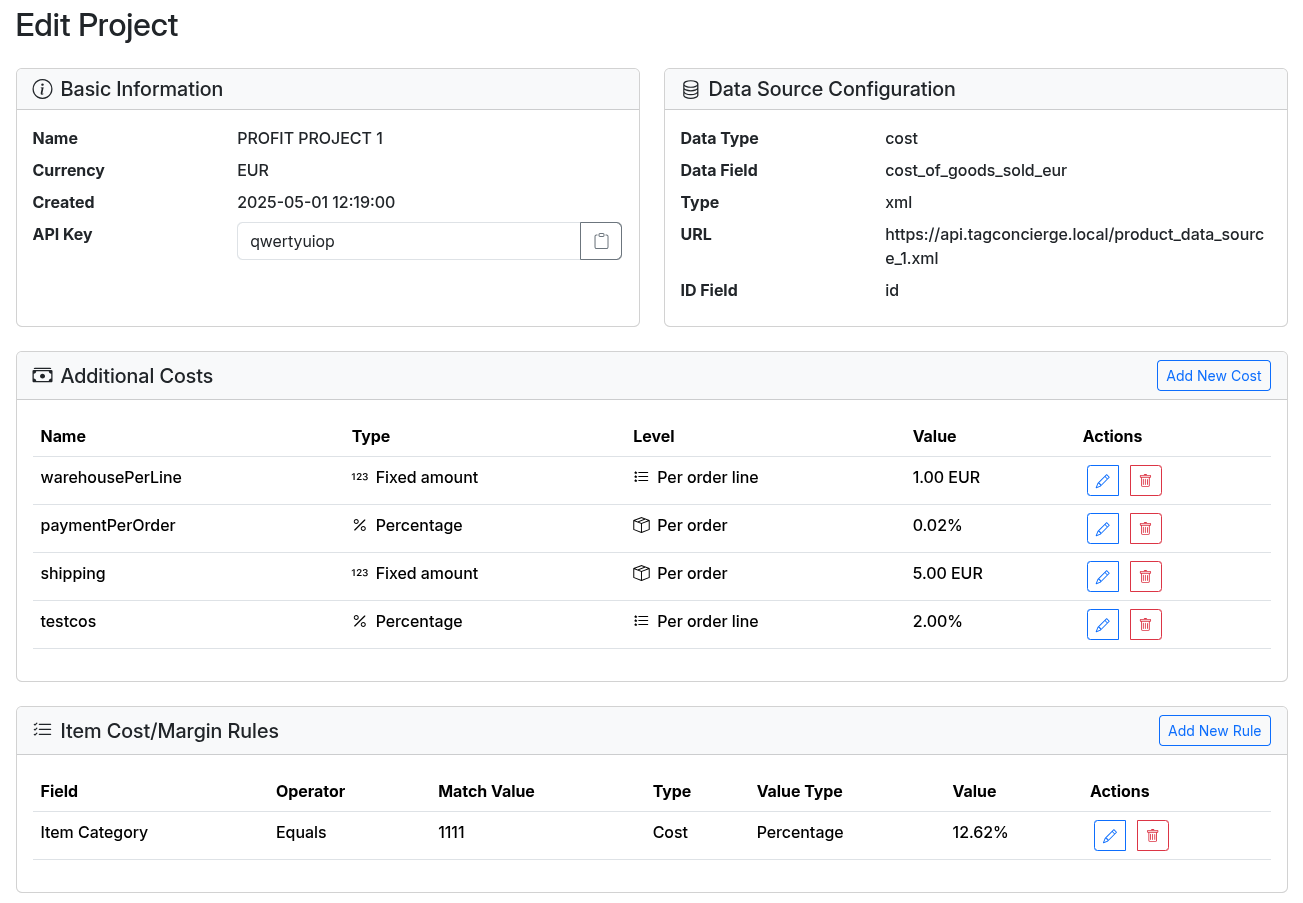Delete the warehousePerLine cost via trash icon

pos(1145,480)
